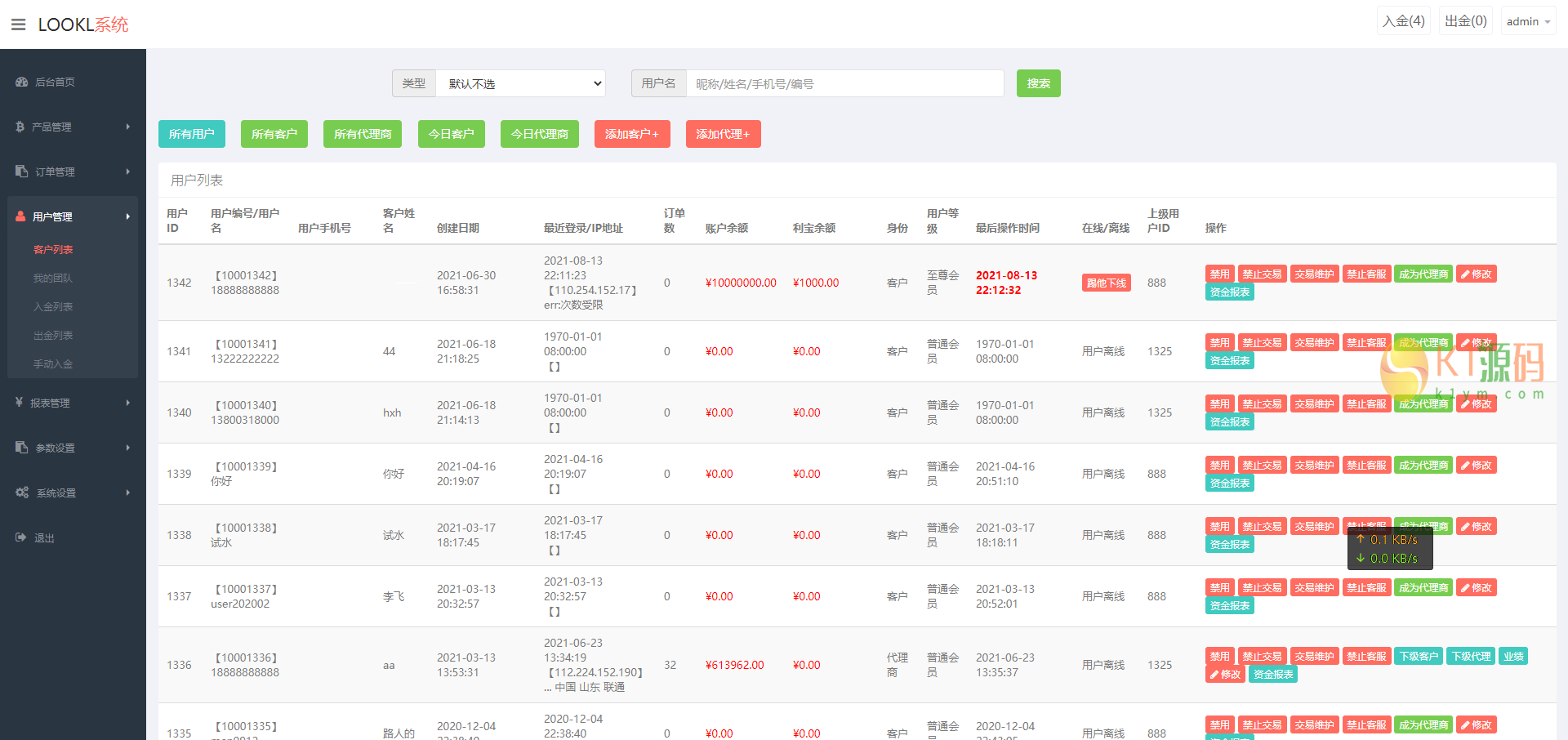Click 交易维护 for user 1341
Screen dimensions: 1568x740
tap(1314, 343)
